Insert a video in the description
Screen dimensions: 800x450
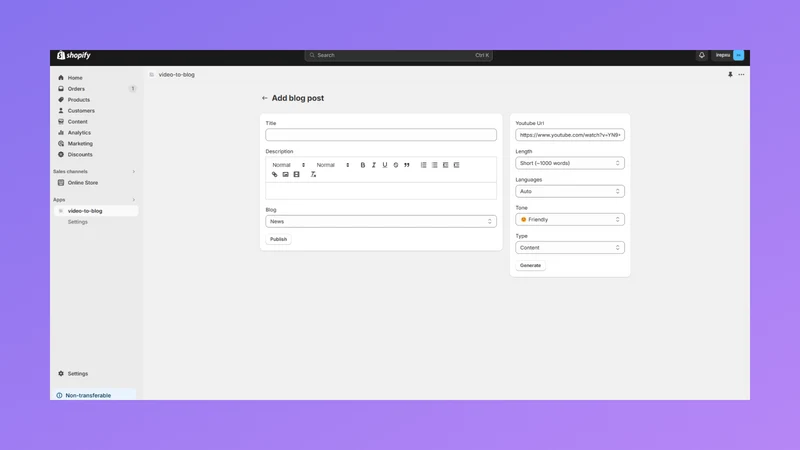point(296,174)
